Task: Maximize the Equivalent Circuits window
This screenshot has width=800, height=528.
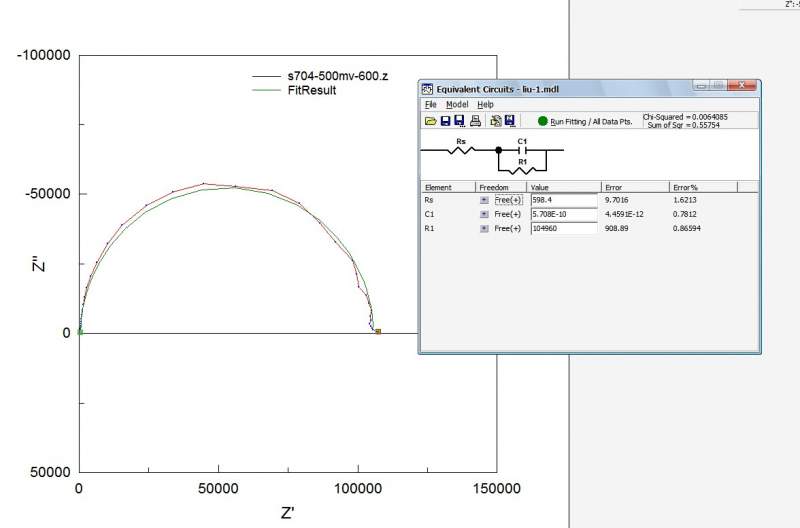Action: coord(718,86)
